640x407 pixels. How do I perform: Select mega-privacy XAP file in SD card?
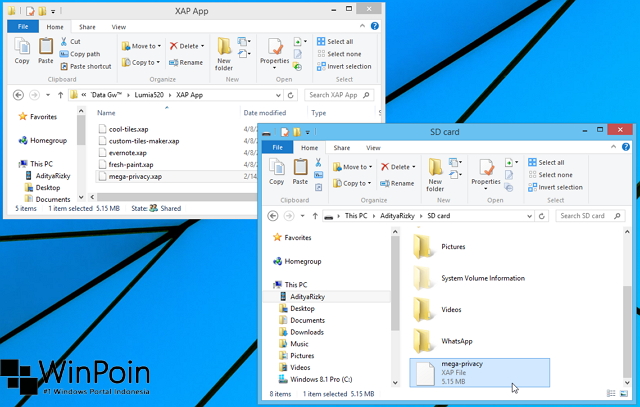(480, 373)
